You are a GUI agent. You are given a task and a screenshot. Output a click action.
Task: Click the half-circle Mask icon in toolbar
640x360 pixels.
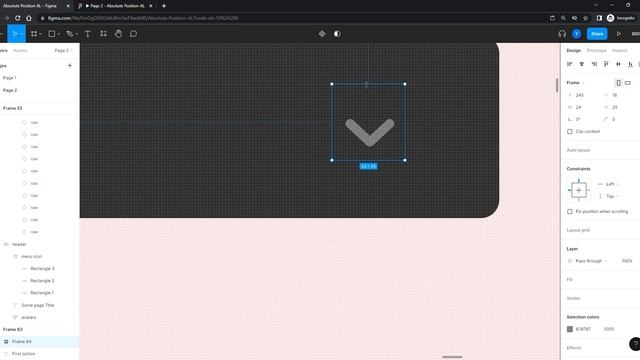[337, 34]
